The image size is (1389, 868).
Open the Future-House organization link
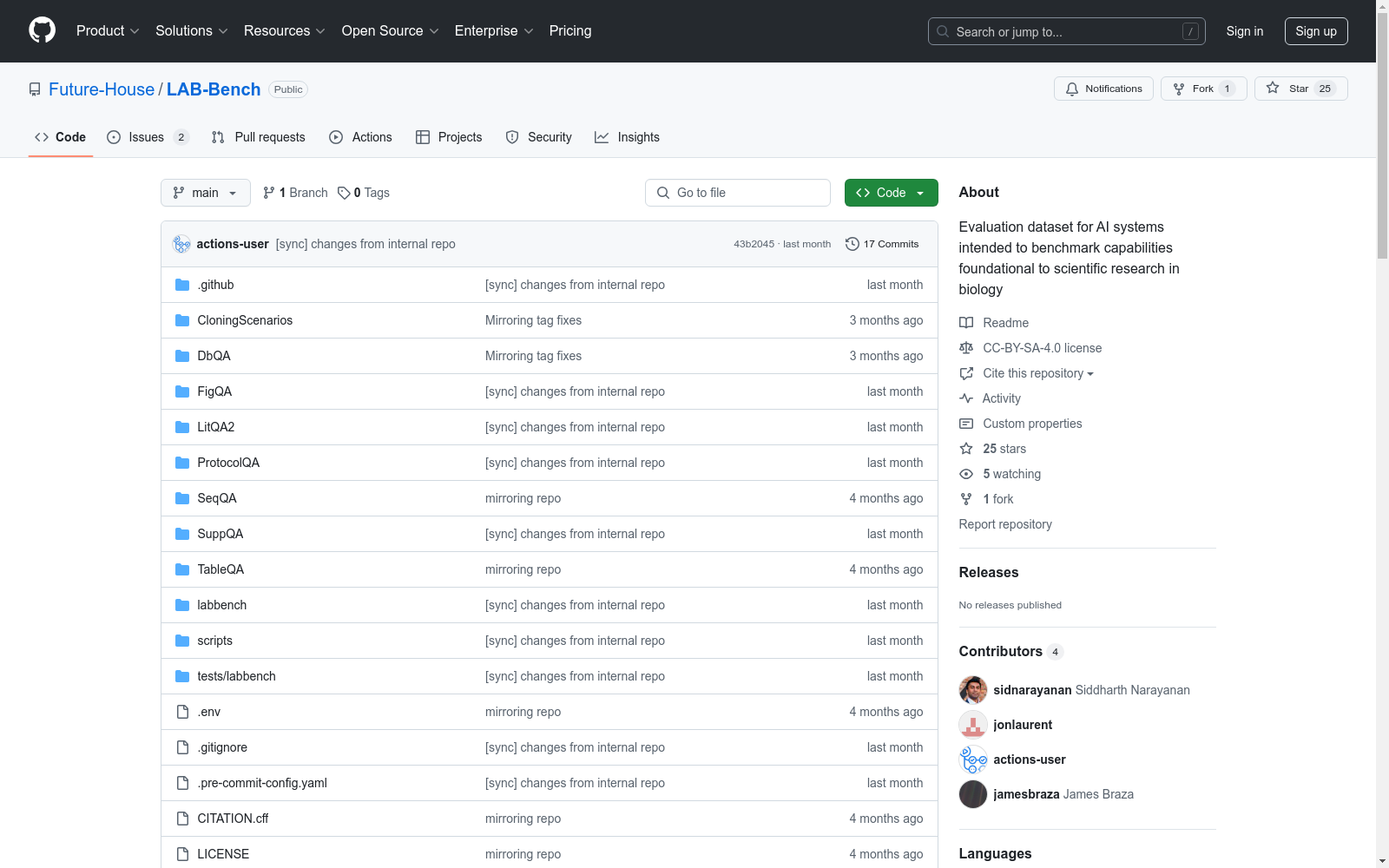point(102,89)
